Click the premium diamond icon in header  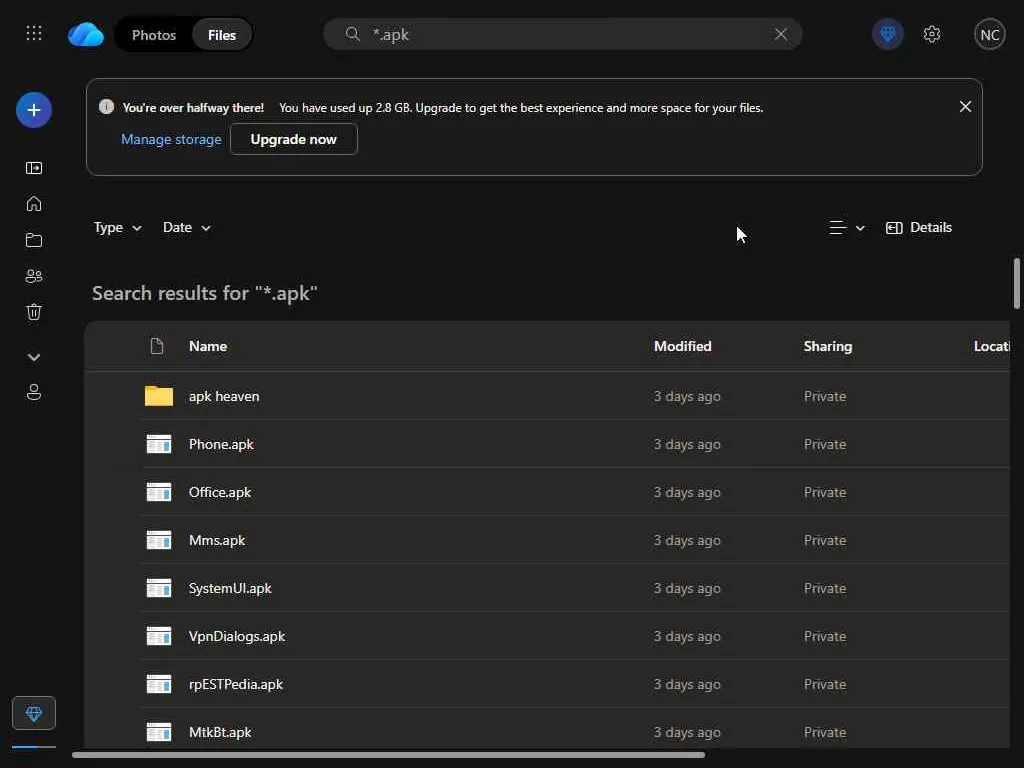887,34
